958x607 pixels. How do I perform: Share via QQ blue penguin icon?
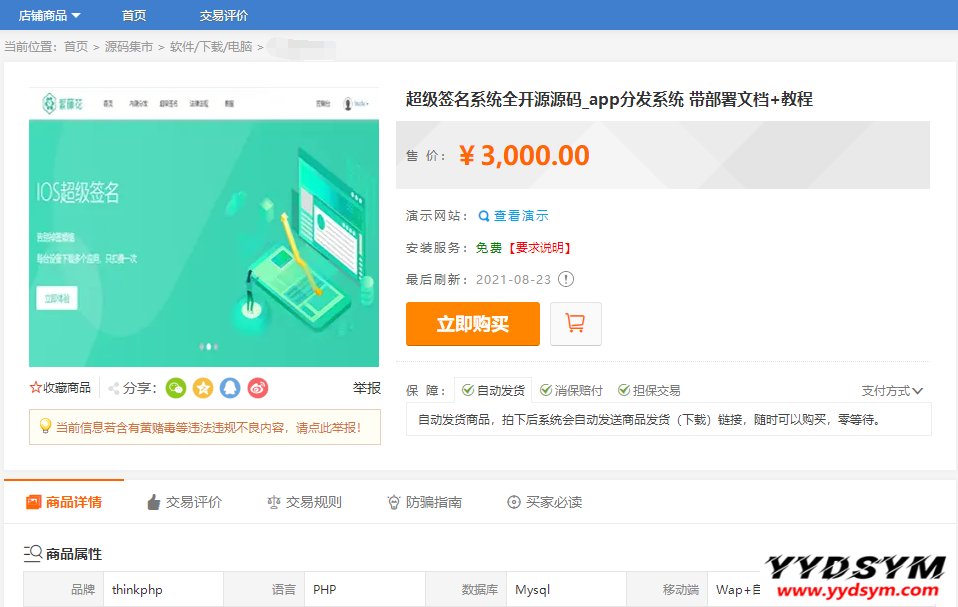coord(230,388)
